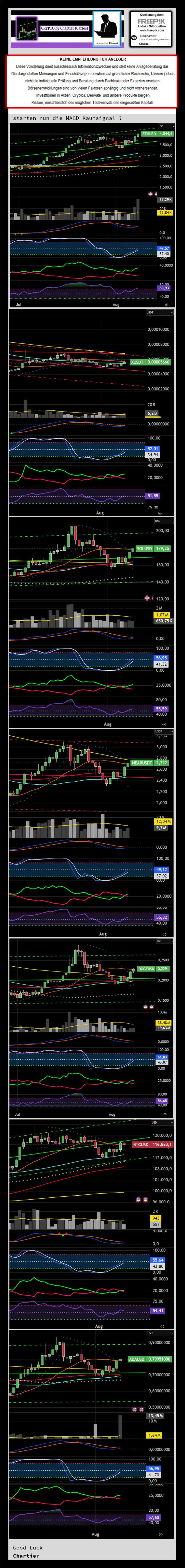
Task: Select the NEARUSDT symbol label
Action: 142,763
